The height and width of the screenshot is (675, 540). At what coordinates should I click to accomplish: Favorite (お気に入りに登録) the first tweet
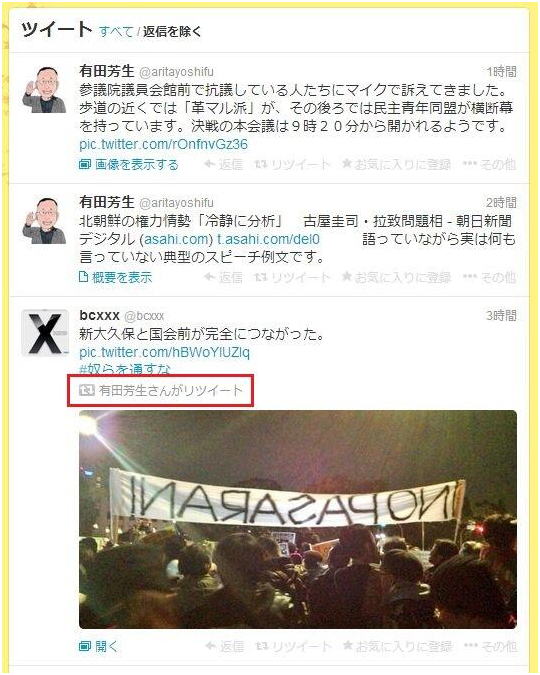point(397,164)
